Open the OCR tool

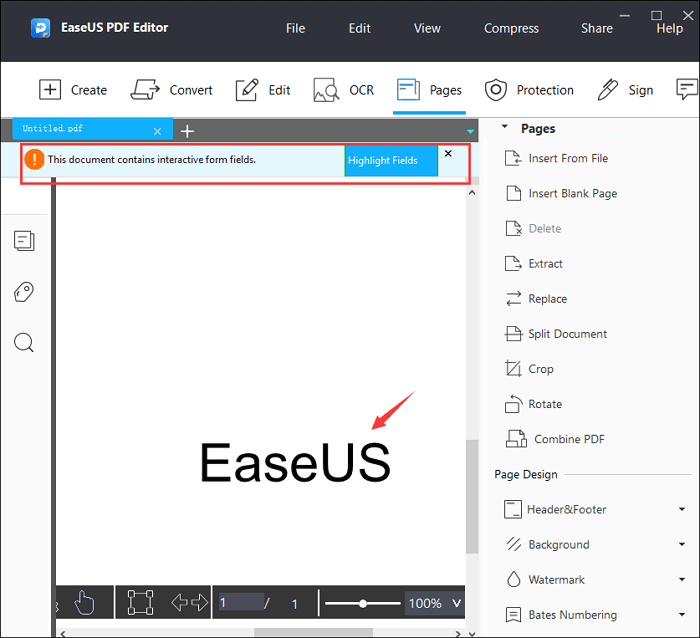pyautogui.click(x=344, y=90)
